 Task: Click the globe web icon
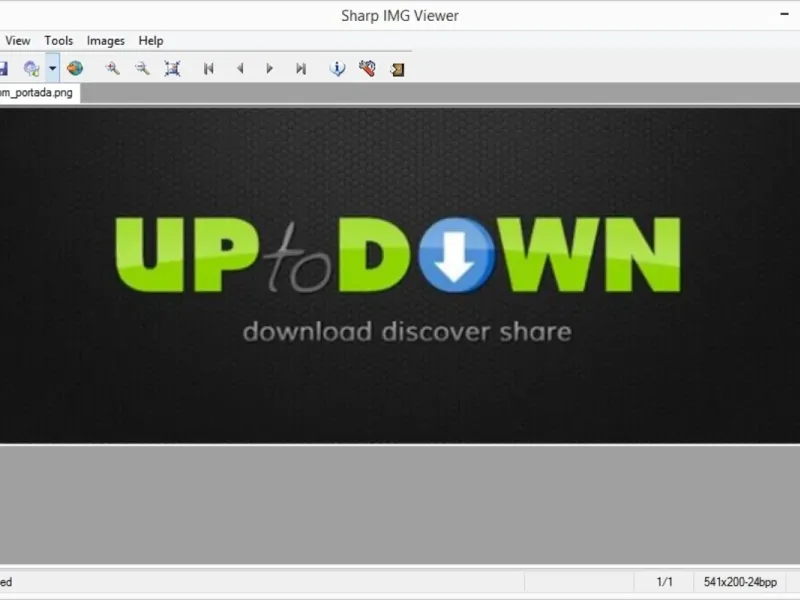click(75, 68)
